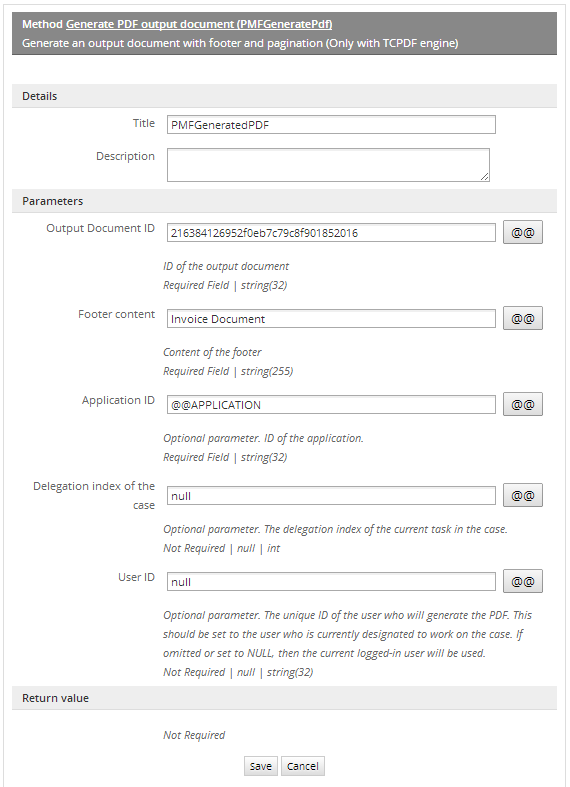This screenshot has width=570, height=787.
Task: Open the Generate PDF output document link
Action: click(199, 24)
